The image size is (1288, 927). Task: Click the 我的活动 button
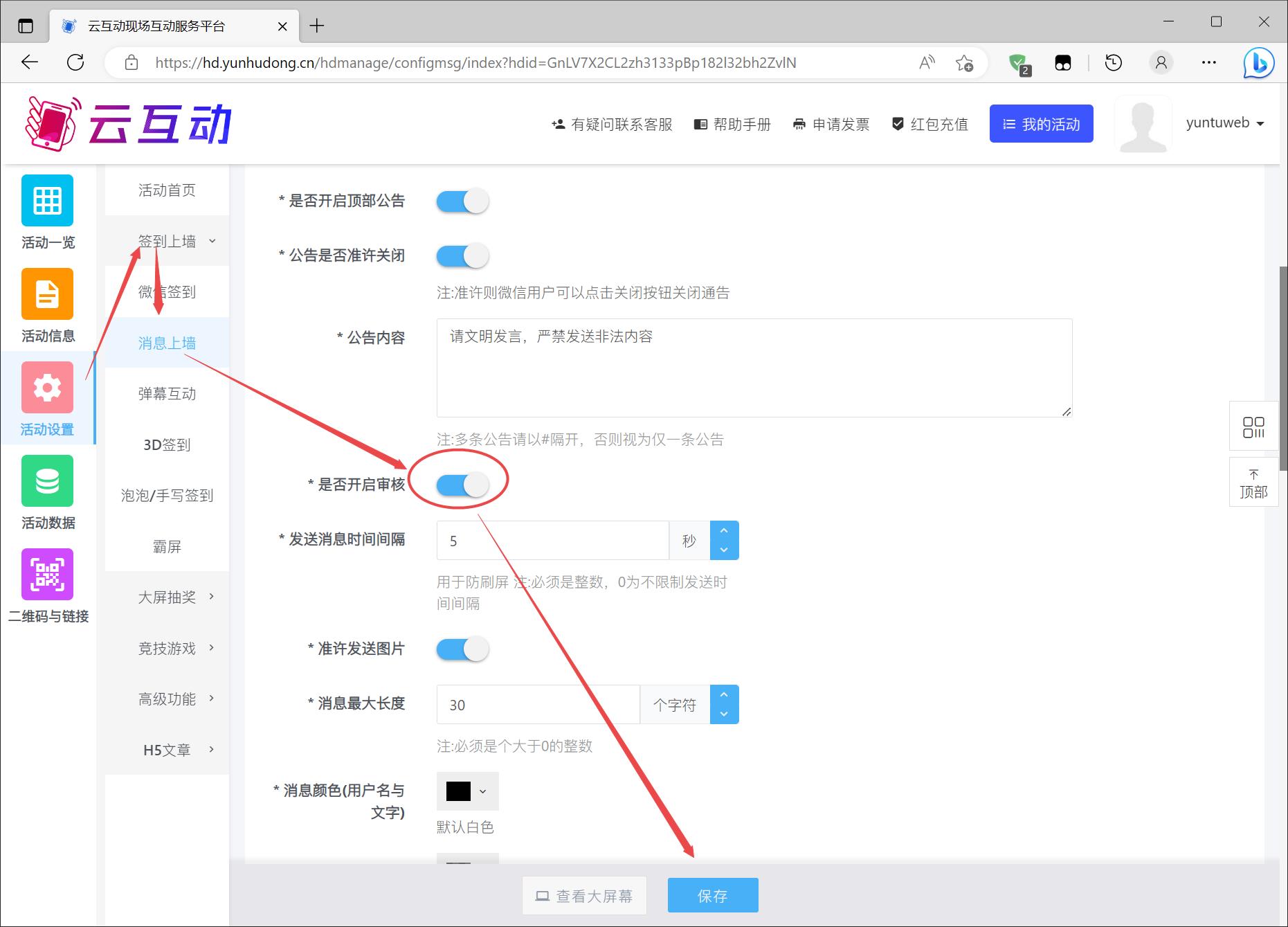click(x=1041, y=124)
